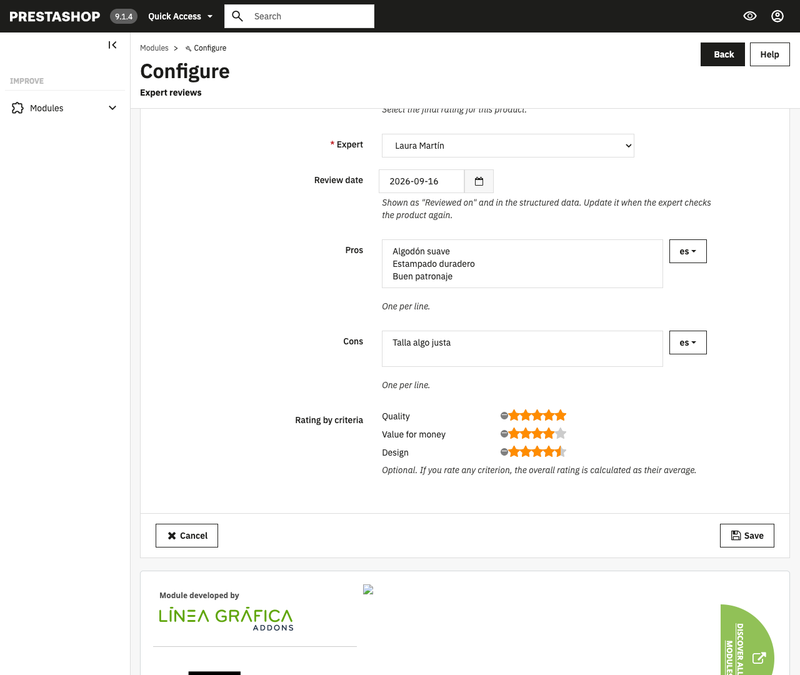Reset the Value for money rating
The height and width of the screenshot is (675, 800).
click(504, 434)
